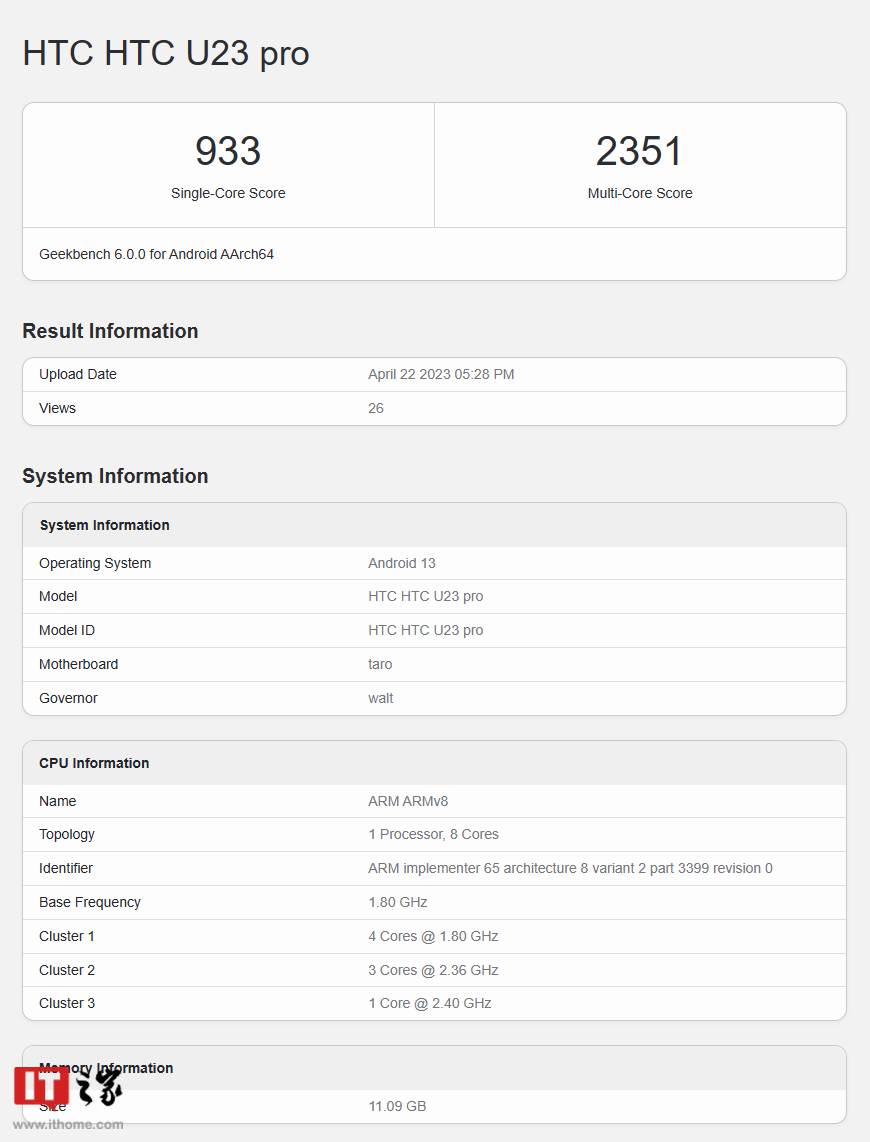Click the memory size 11.09 GB value
Viewport: 870px width, 1142px height.
coord(397,1106)
